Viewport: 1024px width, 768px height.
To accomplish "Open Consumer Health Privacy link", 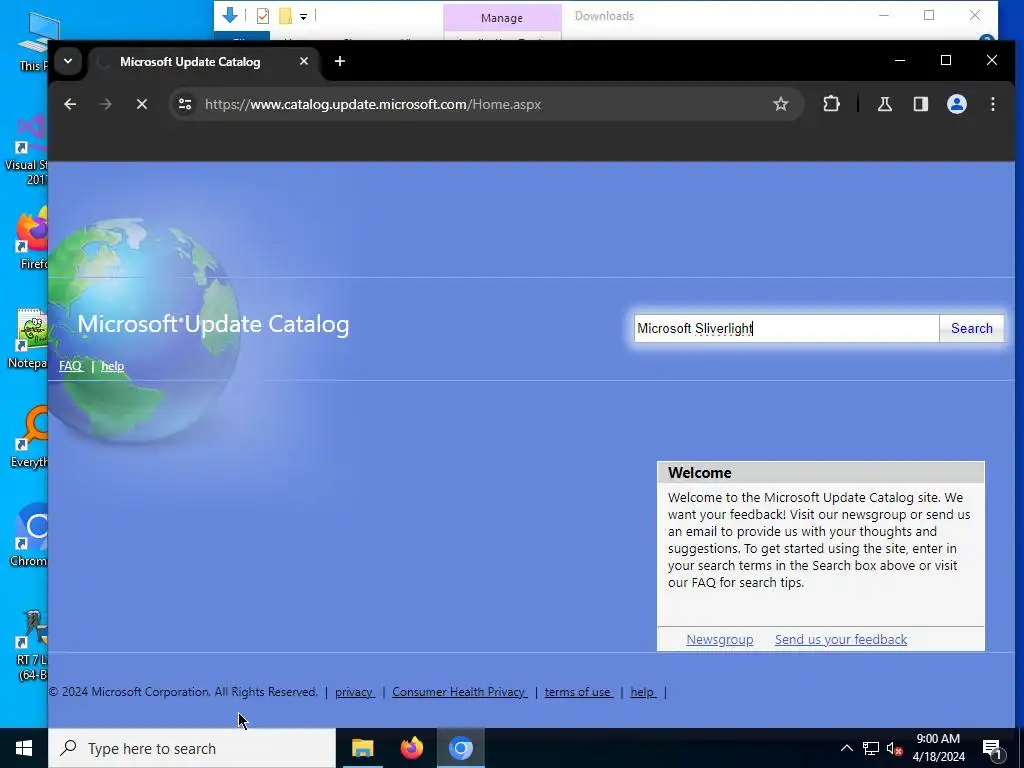I will pyautogui.click(x=459, y=692).
